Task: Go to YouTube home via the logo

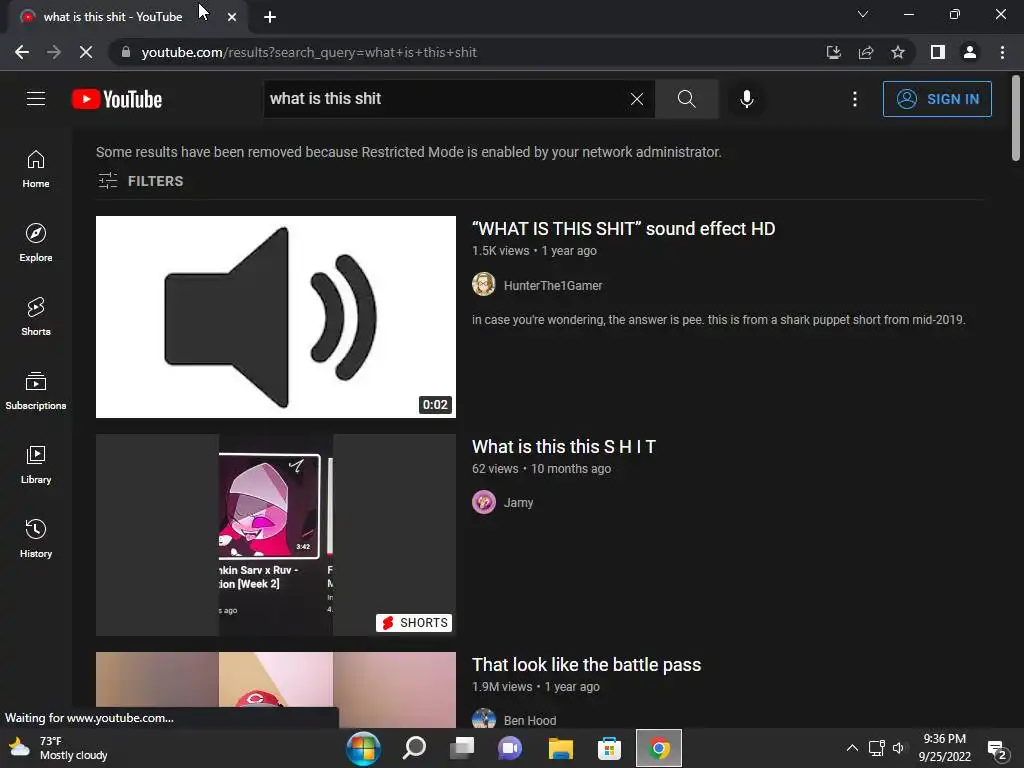Action: pyautogui.click(x=117, y=99)
